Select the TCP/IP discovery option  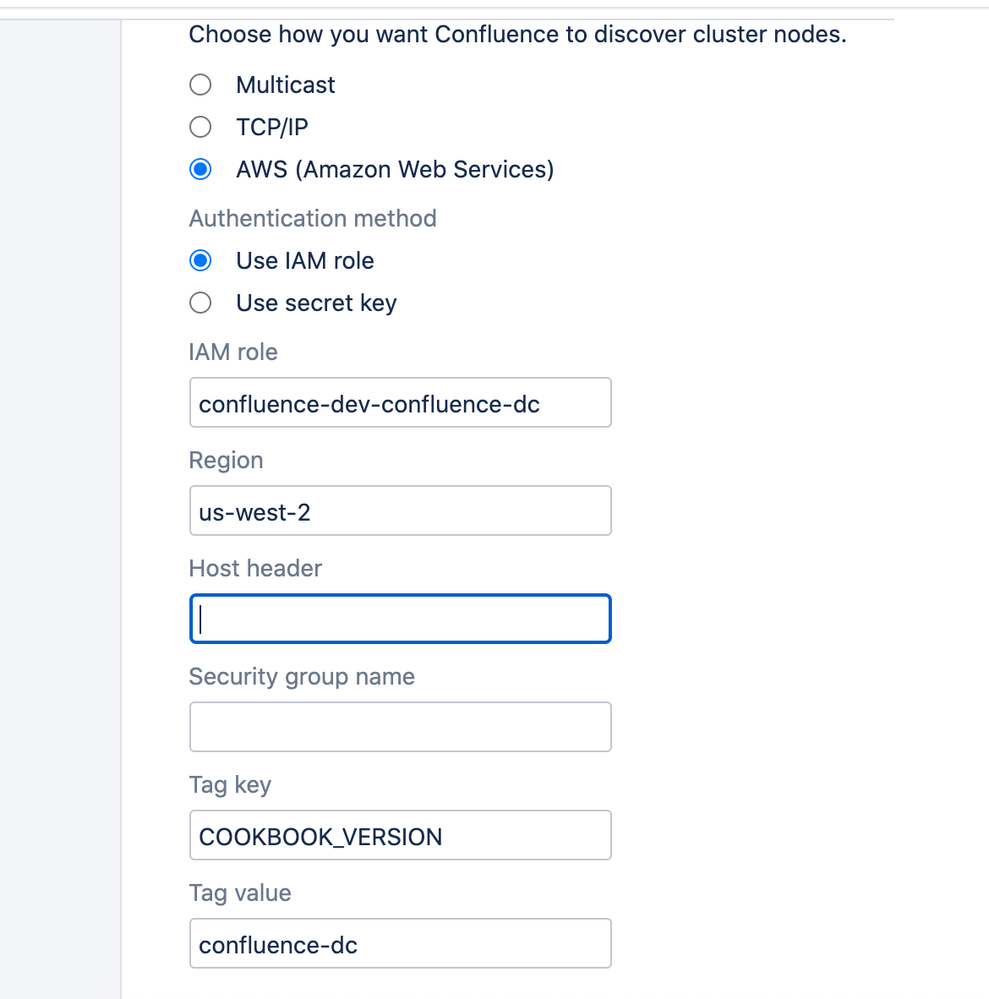click(x=200, y=127)
